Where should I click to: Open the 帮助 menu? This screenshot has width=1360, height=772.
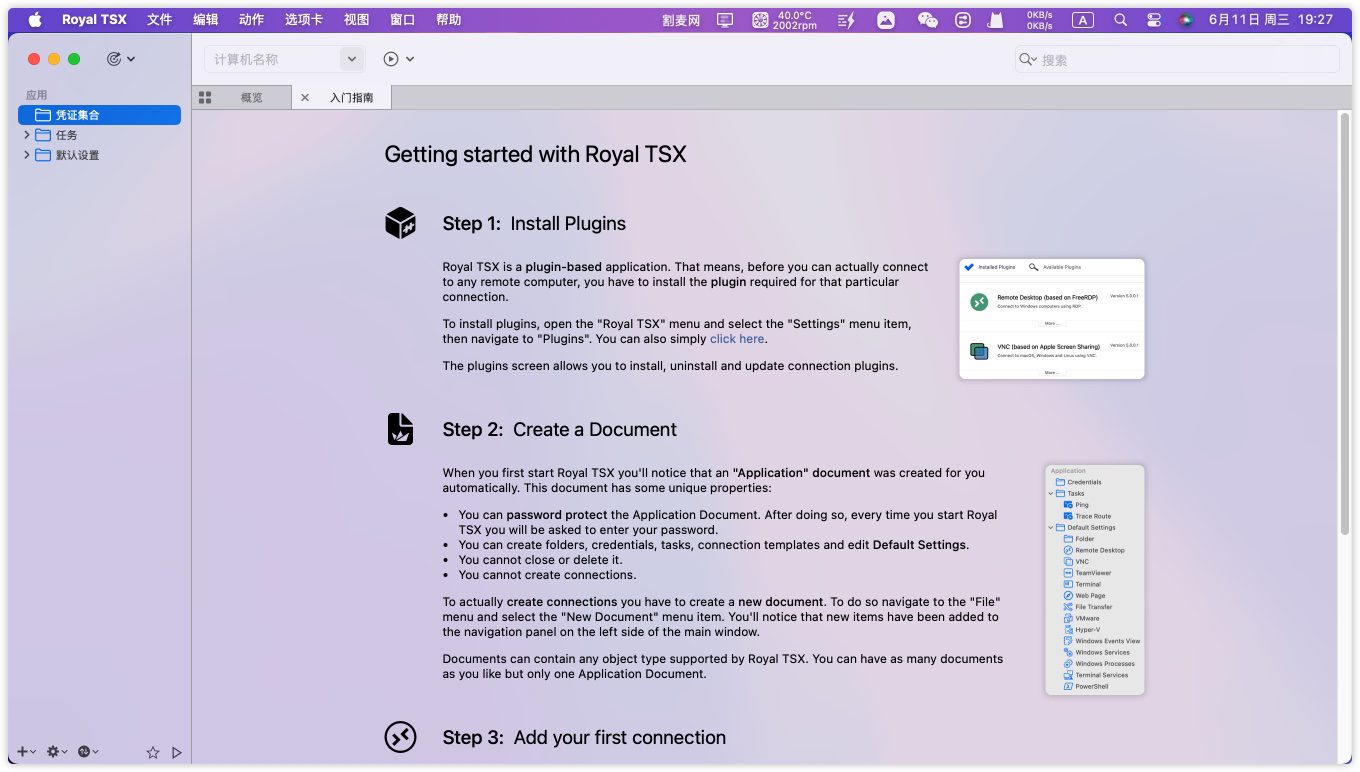click(449, 19)
